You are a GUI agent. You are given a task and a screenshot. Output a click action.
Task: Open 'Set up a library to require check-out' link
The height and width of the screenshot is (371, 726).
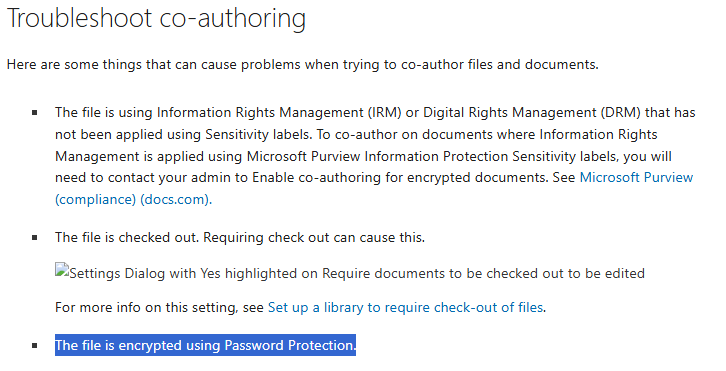tap(406, 308)
